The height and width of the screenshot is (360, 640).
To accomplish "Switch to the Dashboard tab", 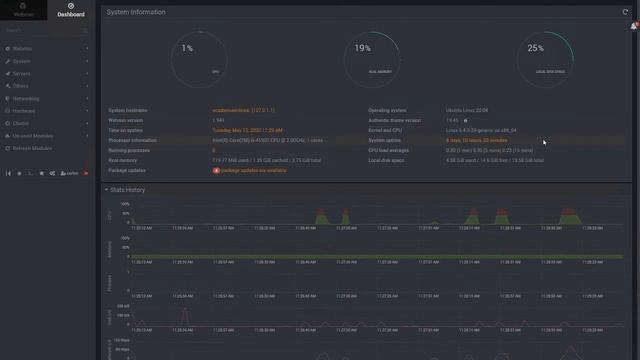I will [x=71, y=10].
